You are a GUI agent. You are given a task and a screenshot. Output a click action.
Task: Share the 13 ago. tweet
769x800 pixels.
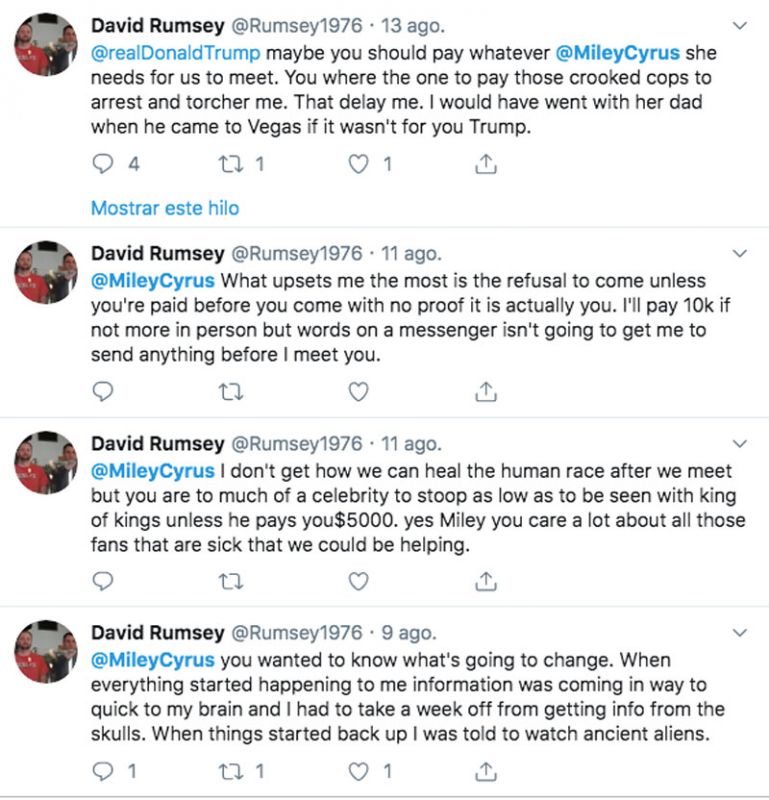click(485, 164)
